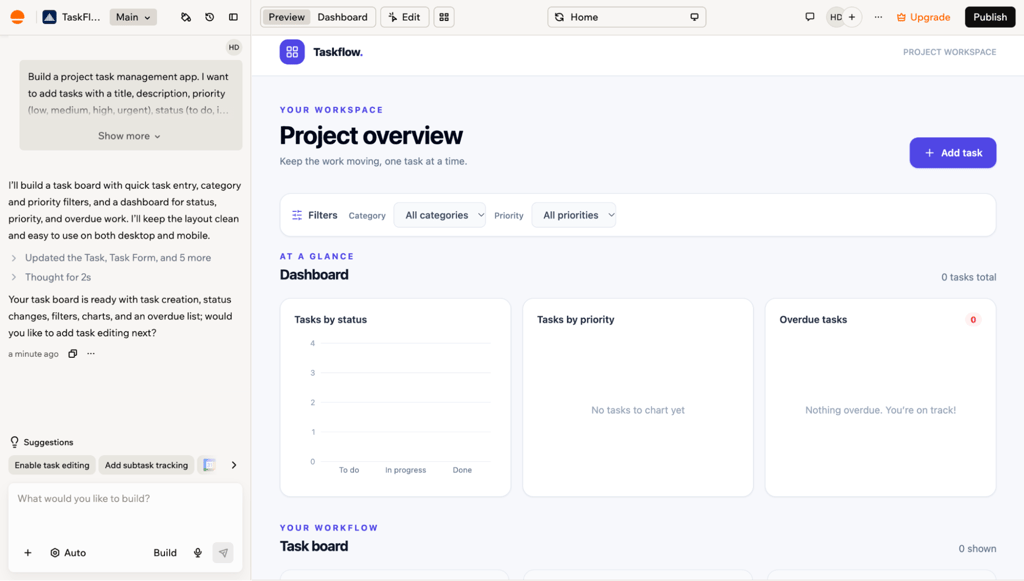The image size is (1024, 581).
Task: Click the HD avatar in chat panel
Action: coord(234,47)
